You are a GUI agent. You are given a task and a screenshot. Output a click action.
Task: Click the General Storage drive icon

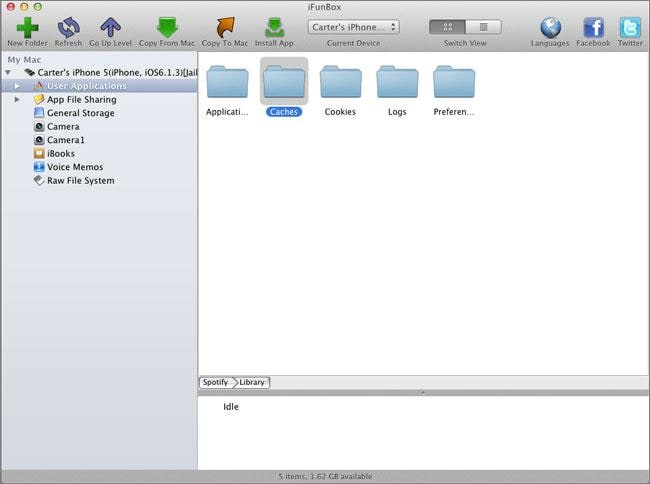[x=39, y=113]
